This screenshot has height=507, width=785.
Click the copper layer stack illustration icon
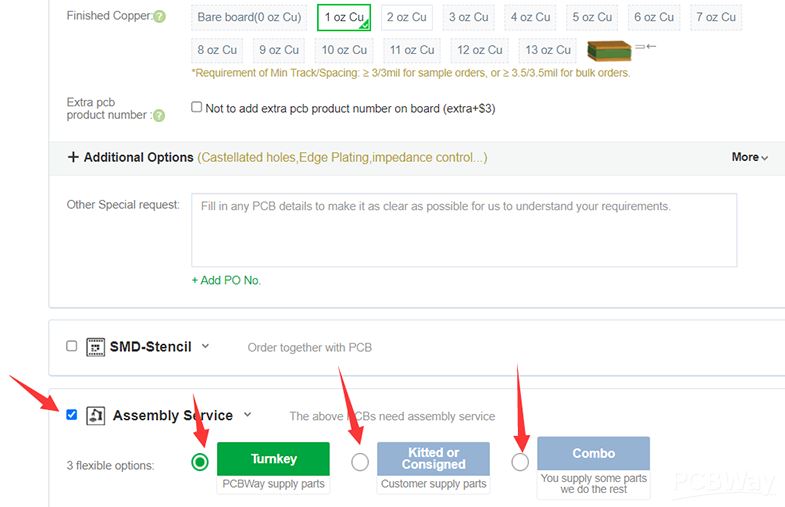tap(609, 50)
